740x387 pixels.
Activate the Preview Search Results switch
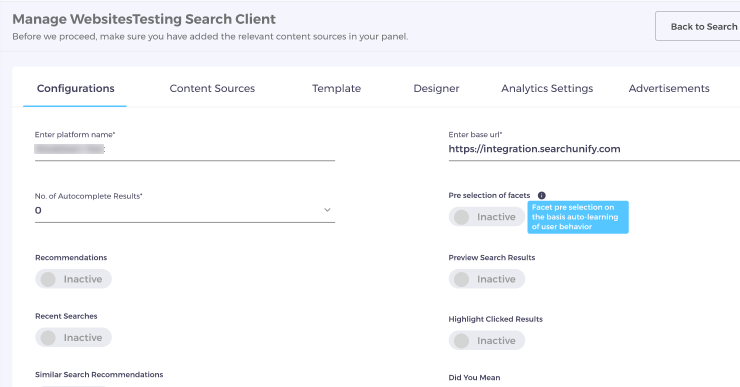click(x=487, y=279)
